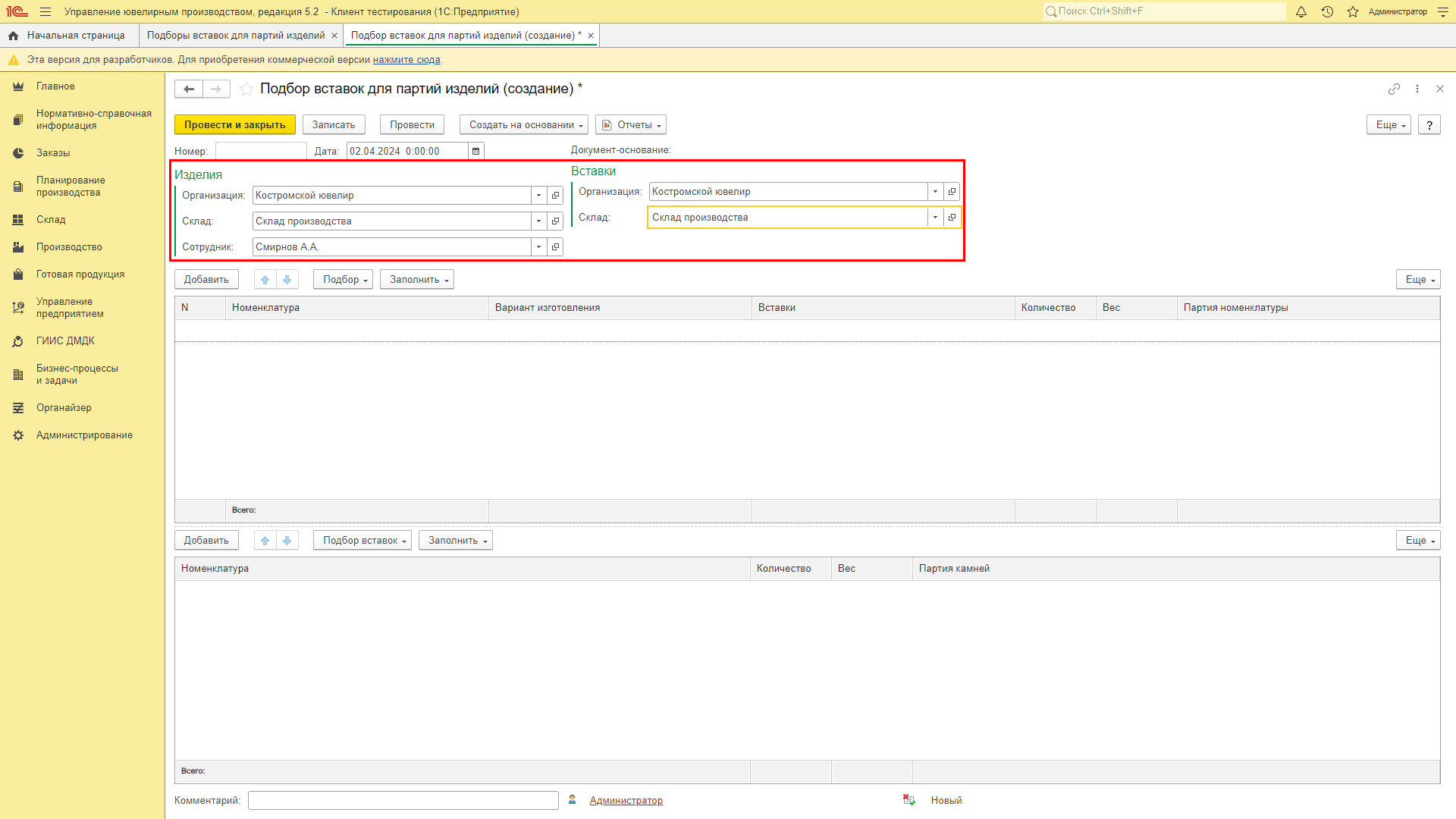Open the Изделия Склад record with its open icon
The image size is (1456, 819).
555,221
